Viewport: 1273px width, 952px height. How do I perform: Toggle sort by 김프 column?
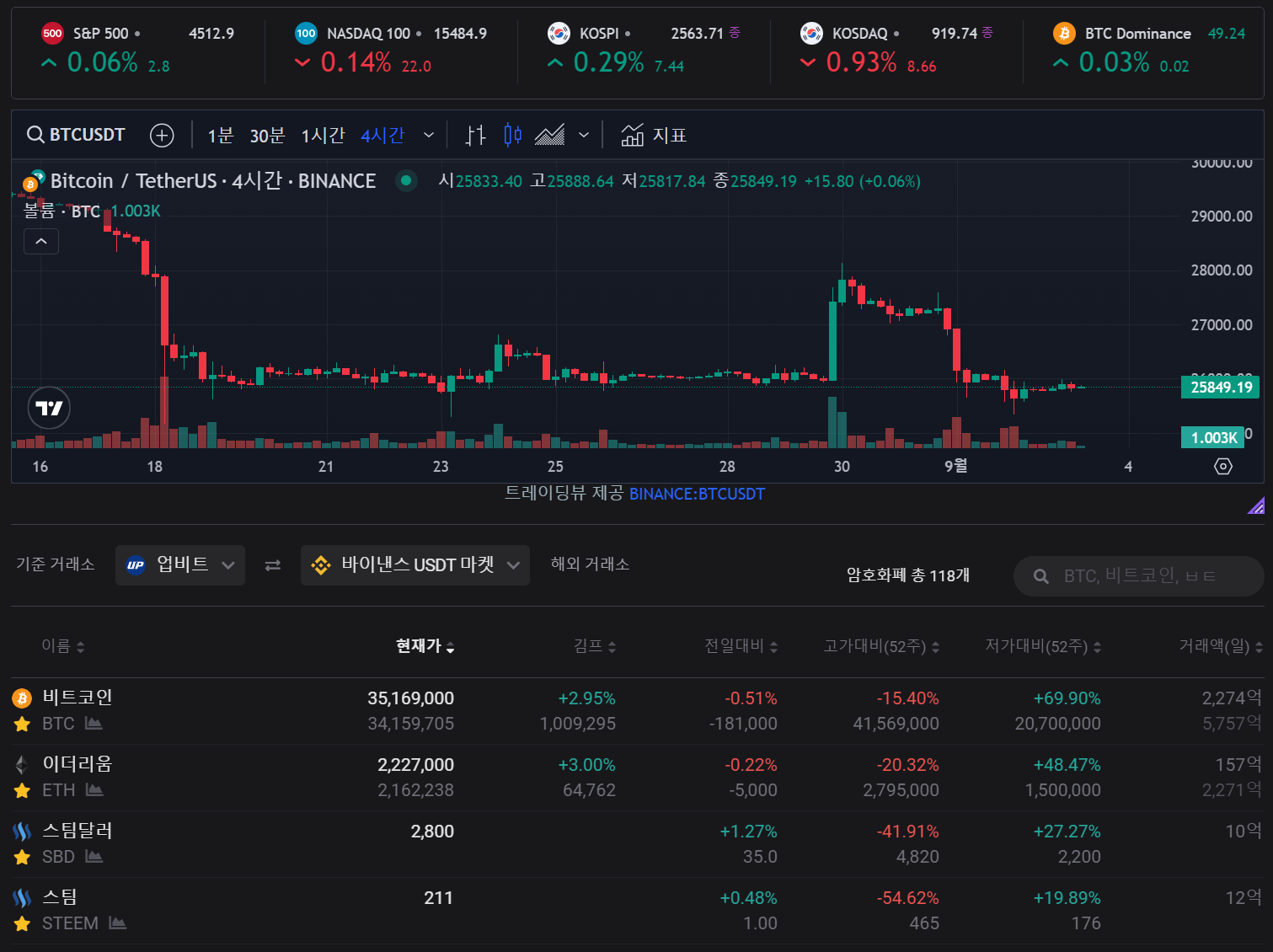595,646
